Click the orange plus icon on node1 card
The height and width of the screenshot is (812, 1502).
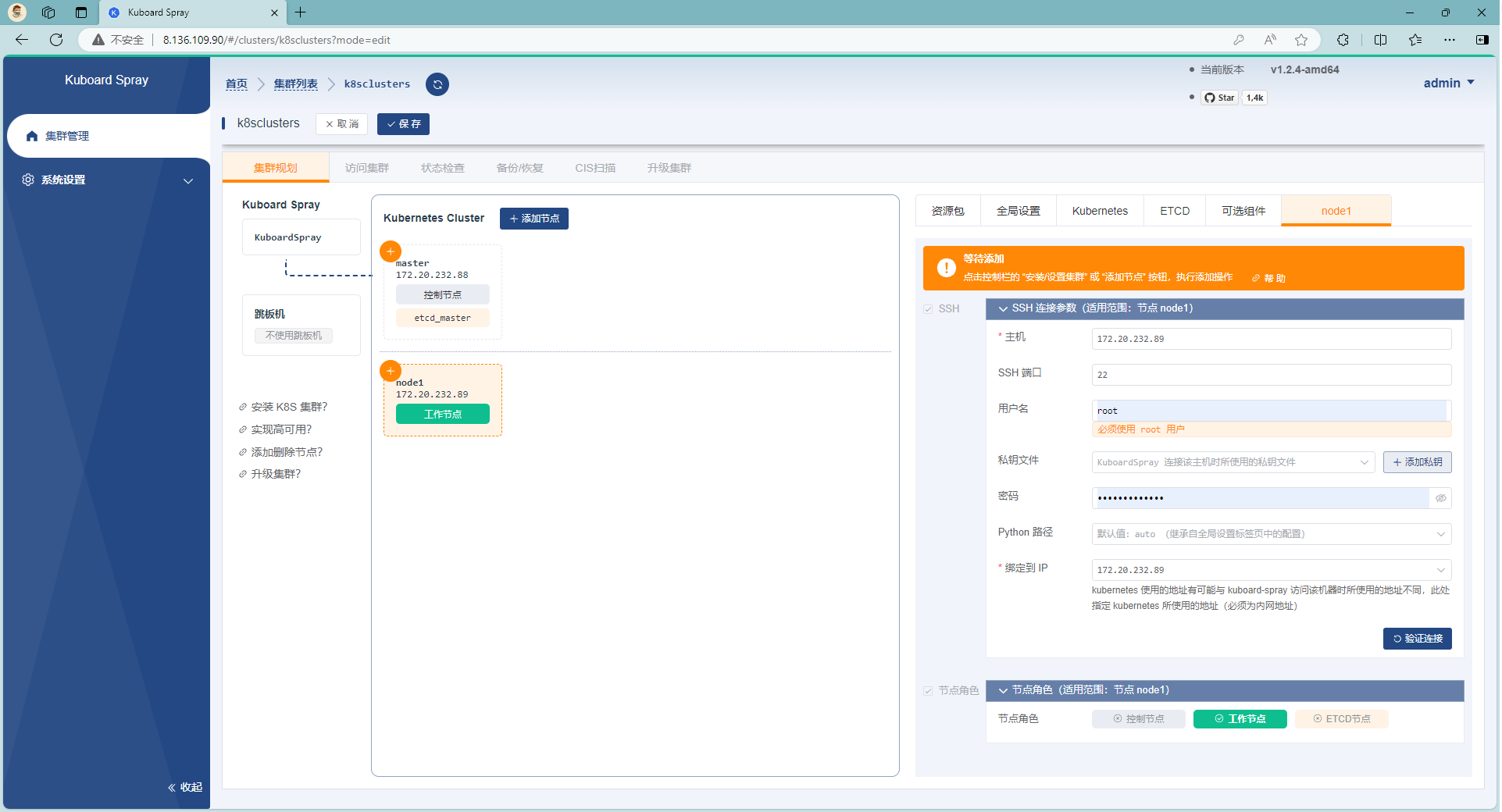pyautogui.click(x=391, y=371)
